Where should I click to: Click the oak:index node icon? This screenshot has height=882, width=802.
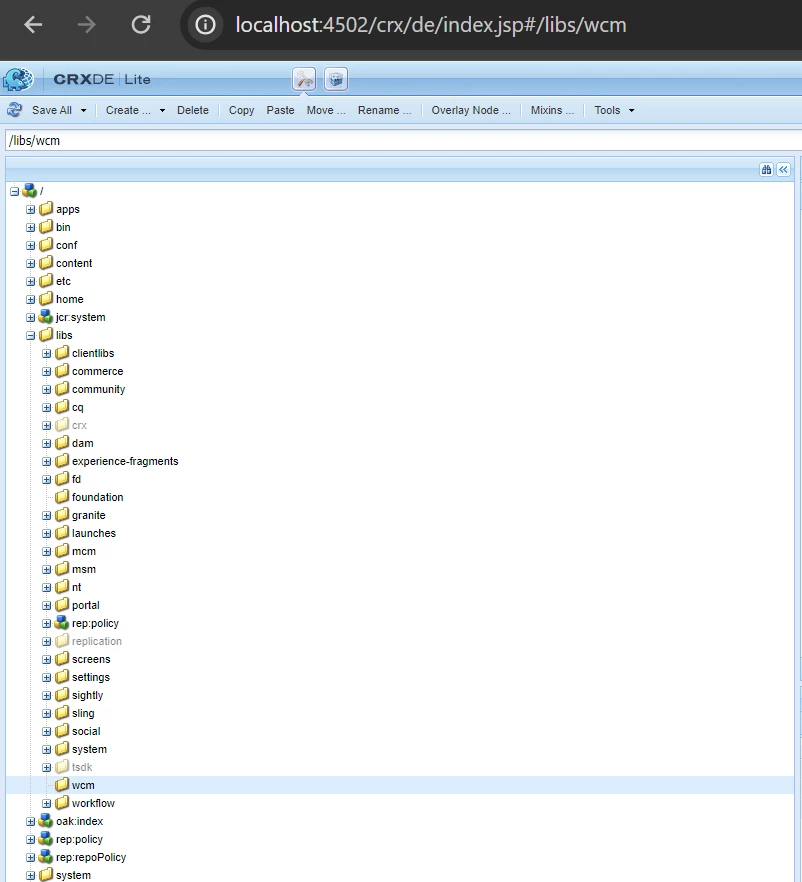pyautogui.click(x=46, y=821)
